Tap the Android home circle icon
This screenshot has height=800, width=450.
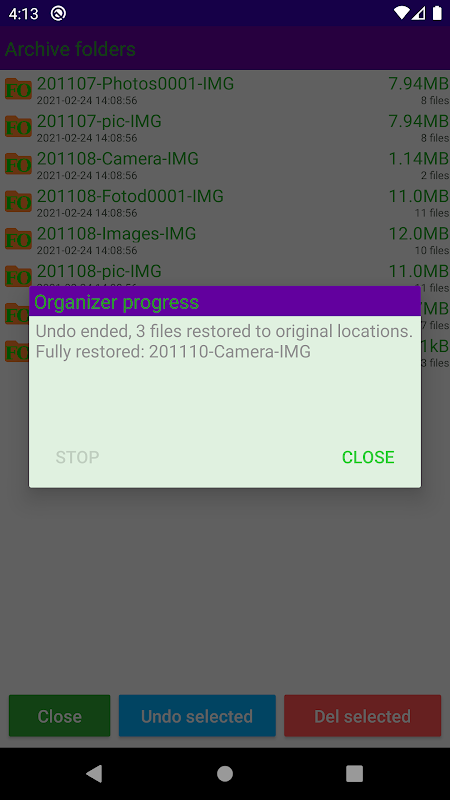tap(225, 773)
